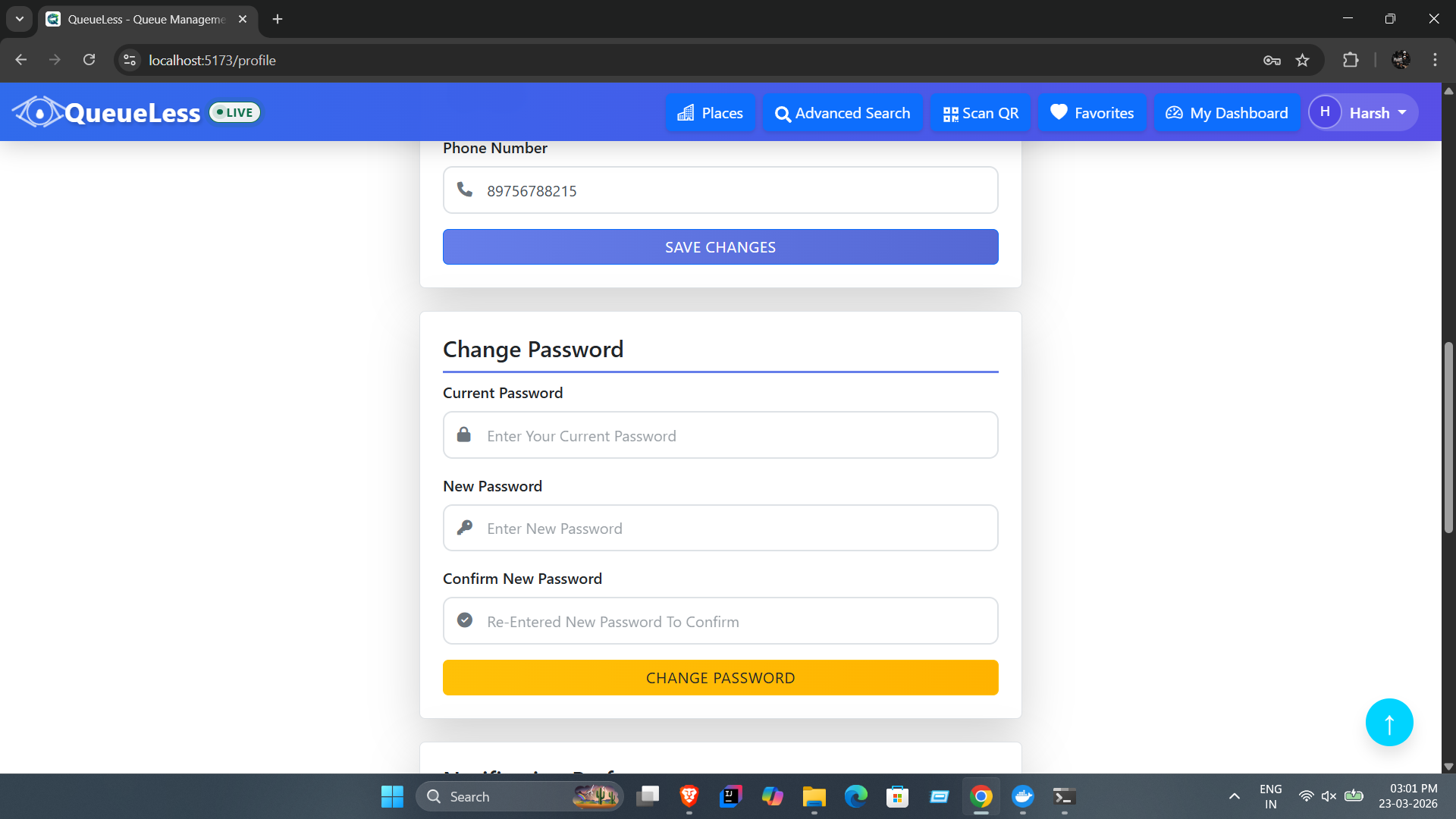Click the yellow CHANGE PASSWORD button

(x=720, y=678)
